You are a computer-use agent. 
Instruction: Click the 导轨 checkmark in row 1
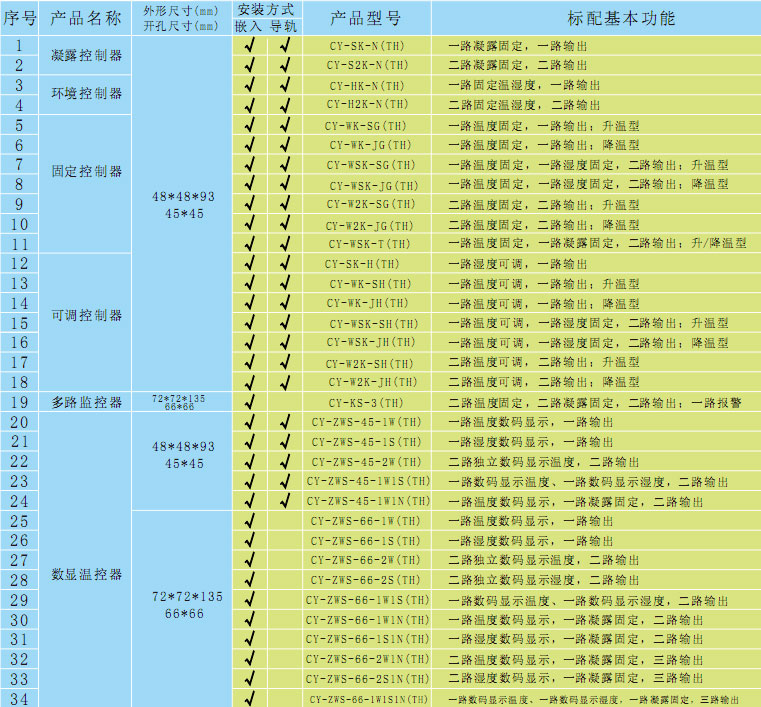tap(285, 45)
